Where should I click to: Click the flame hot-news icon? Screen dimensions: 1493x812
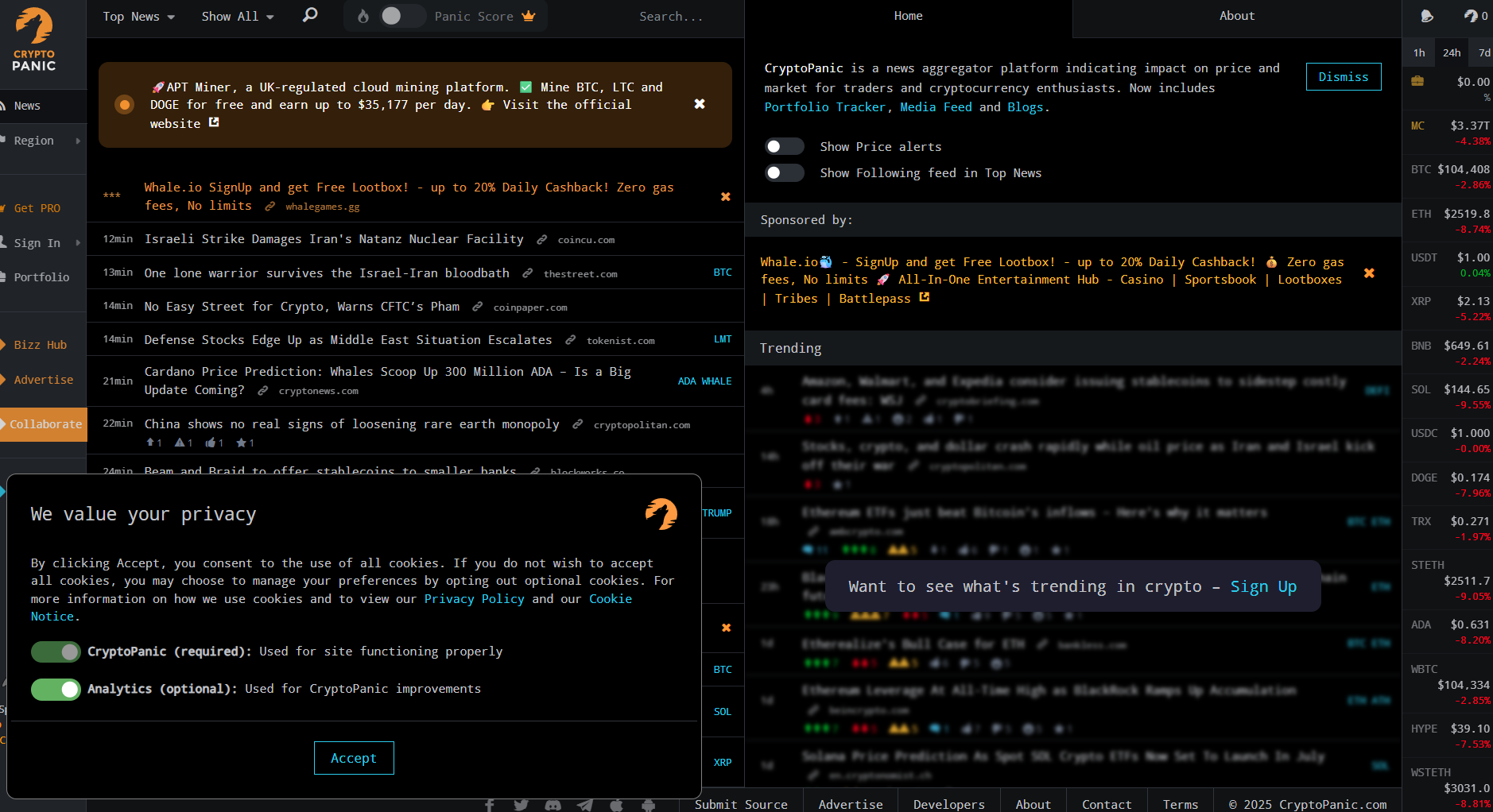coord(363,16)
